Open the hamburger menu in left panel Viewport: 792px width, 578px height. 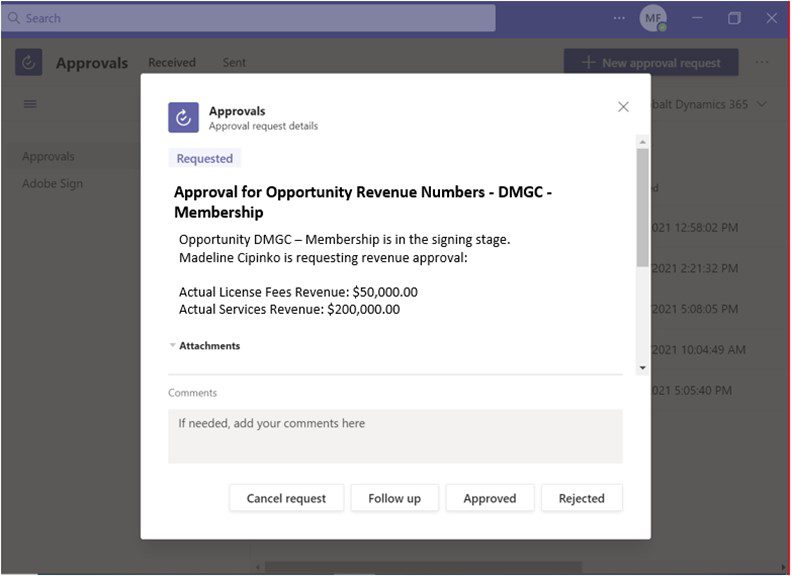coord(30,104)
